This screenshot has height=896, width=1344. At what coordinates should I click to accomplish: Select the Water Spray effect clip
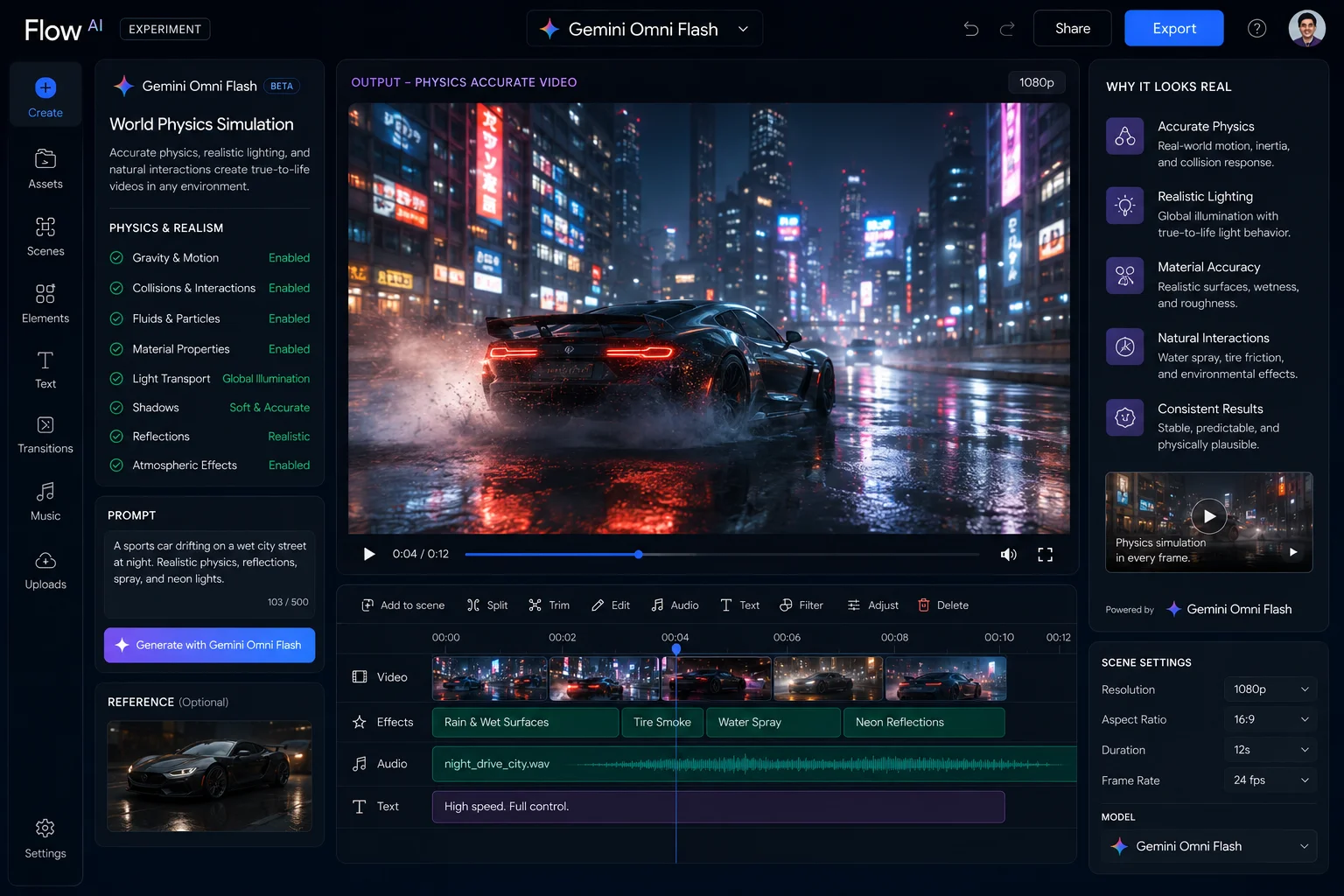click(773, 723)
